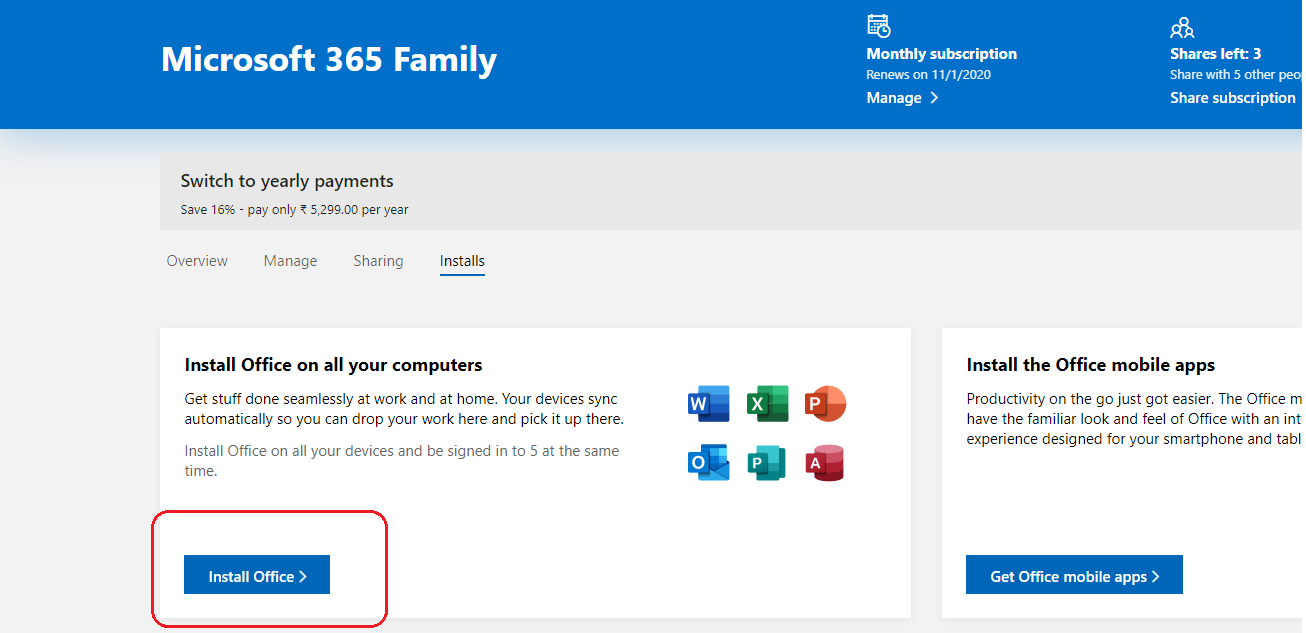Click the Publisher app icon
The width and height of the screenshot is (1306, 633).
tap(768, 463)
